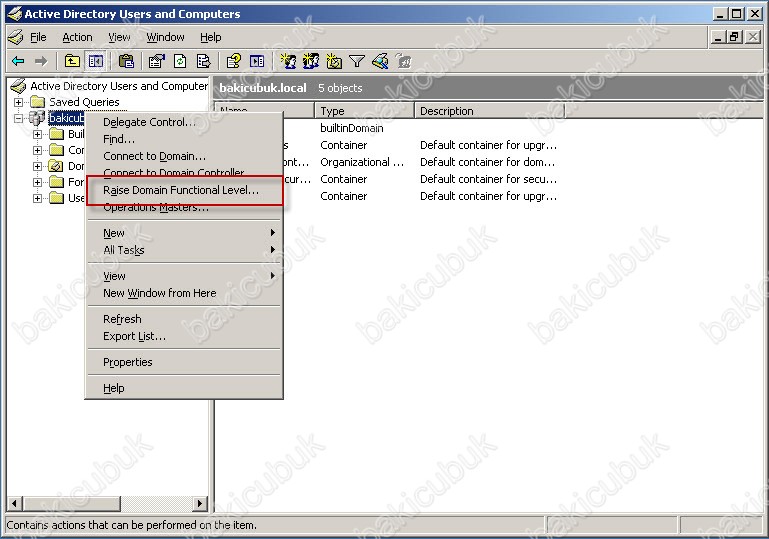Screen dimensions: 769x539
Task: Open Properties from the context menu
Action: click(x=184, y=362)
